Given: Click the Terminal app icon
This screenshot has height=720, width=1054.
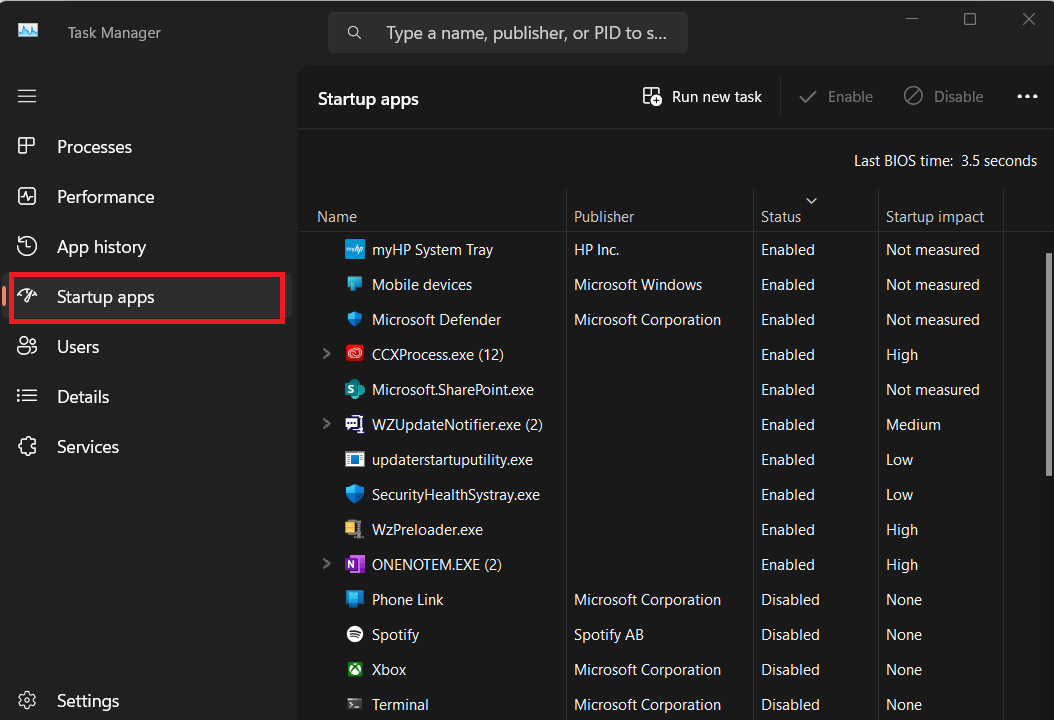Looking at the screenshot, I should point(354,704).
